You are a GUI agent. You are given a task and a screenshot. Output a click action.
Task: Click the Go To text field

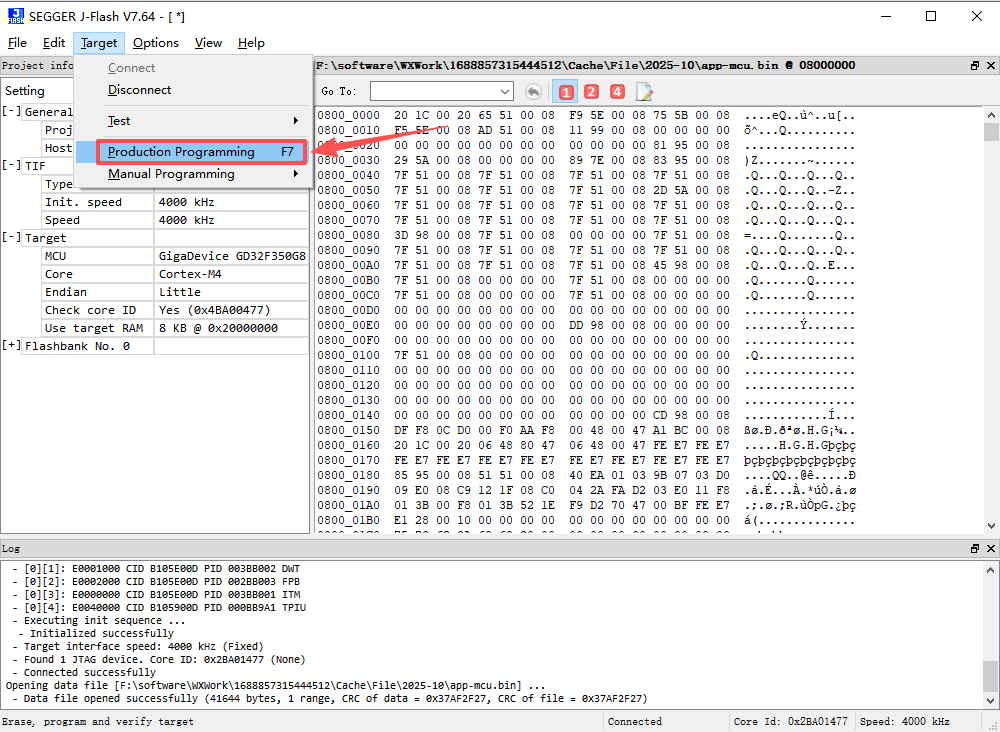click(x=435, y=91)
